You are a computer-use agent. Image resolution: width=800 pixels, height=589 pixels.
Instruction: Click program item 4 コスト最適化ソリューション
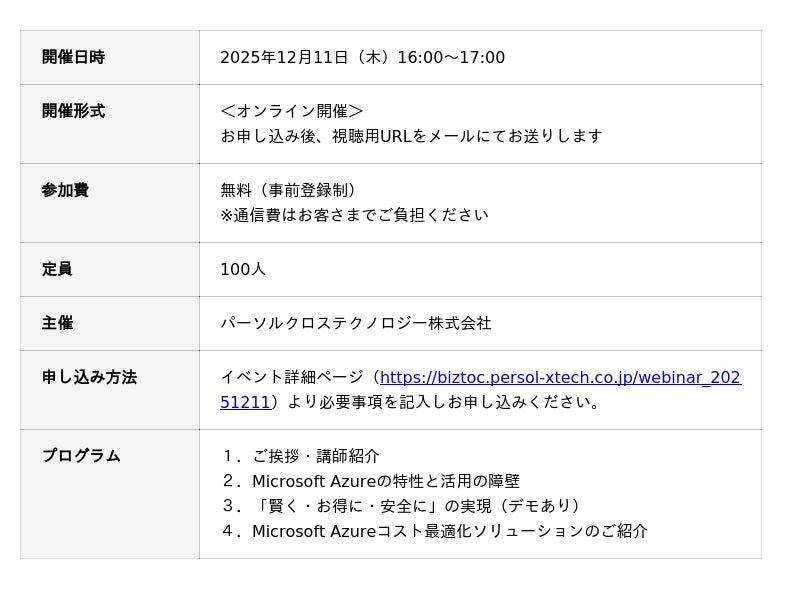coord(434,531)
